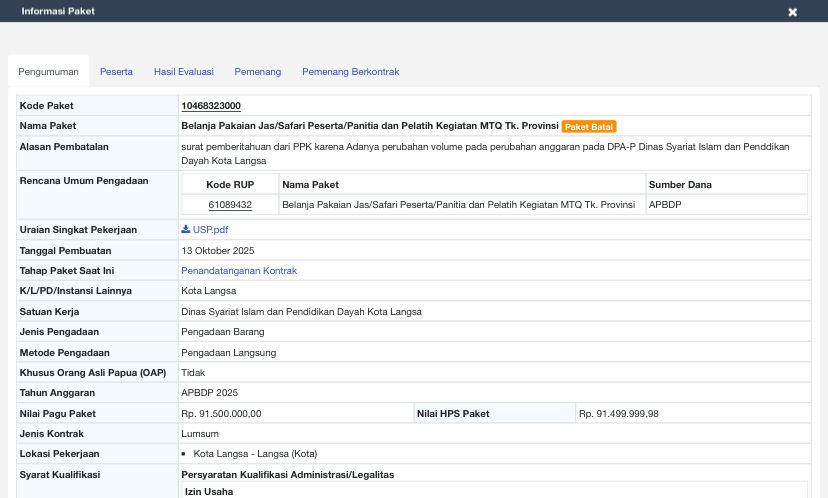This screenshot has width=828, height=498.
Task: Click the orange Paket Batal badge
Action: point(589,127)
